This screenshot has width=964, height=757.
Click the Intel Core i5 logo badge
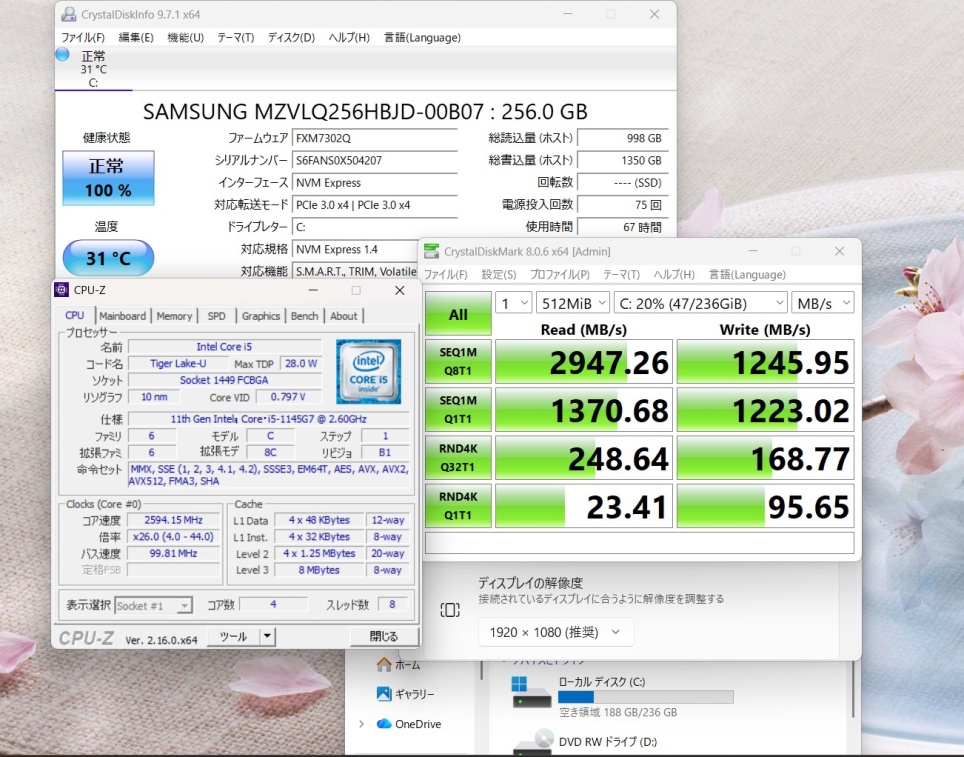369,371
